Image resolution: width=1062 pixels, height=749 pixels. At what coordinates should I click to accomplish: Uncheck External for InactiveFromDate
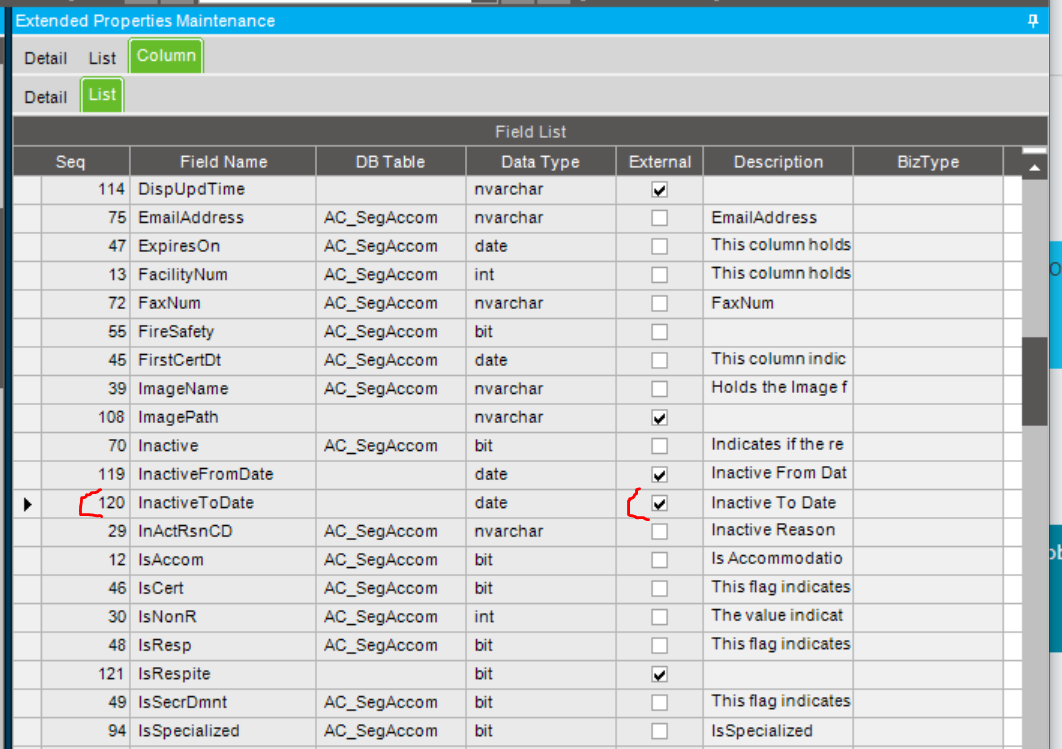point(659,475)
